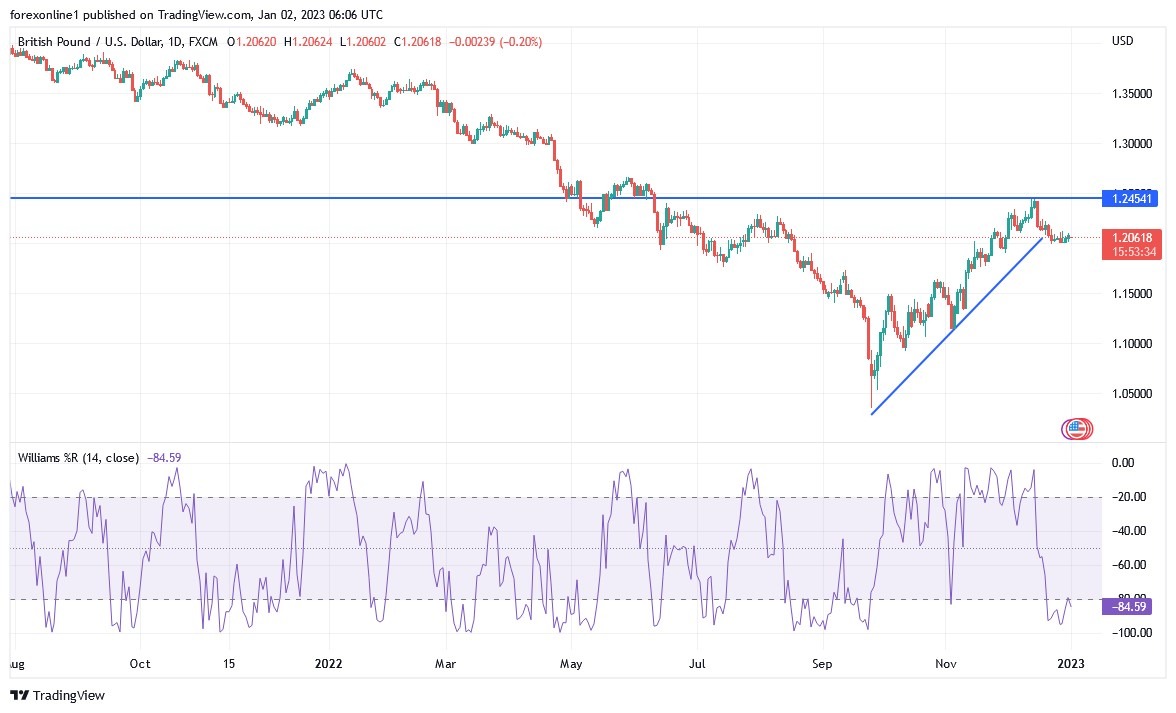The height and width of the screenshot is (713, 1176).
Task: Click the USD currency label on price scale
Action: (1122, 41)
